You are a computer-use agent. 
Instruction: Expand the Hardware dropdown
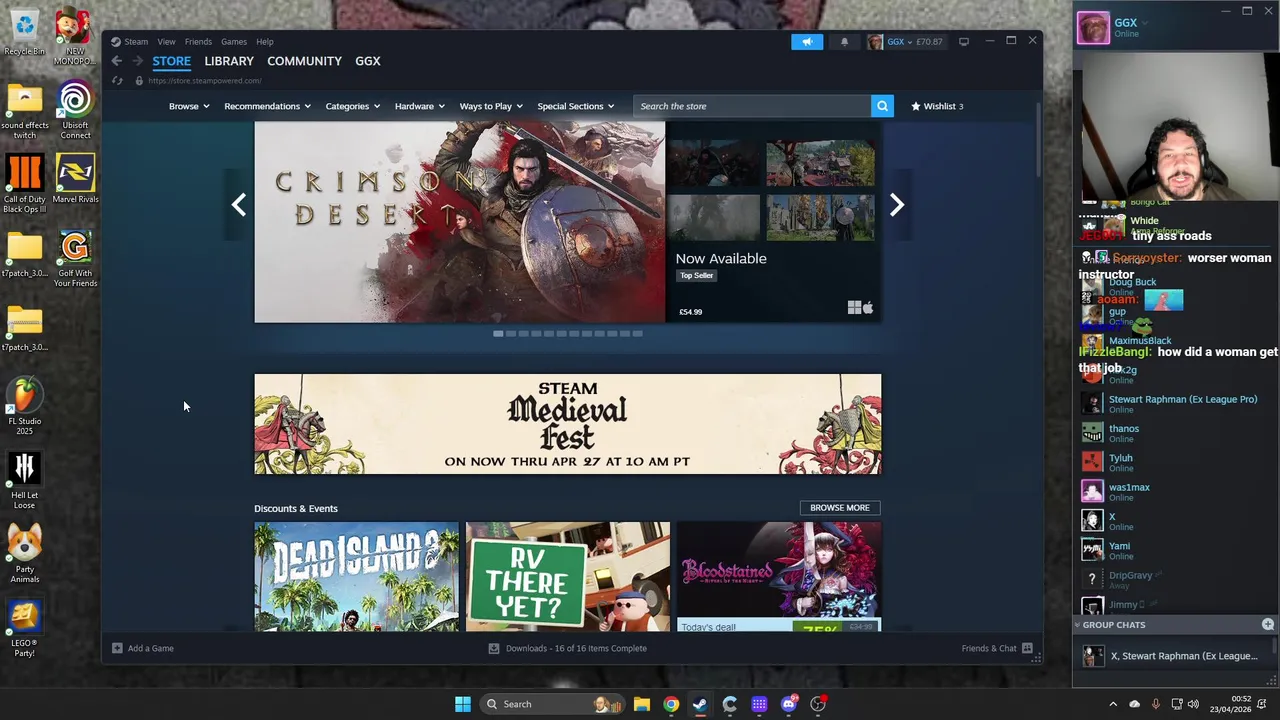[x=419, y=106]
